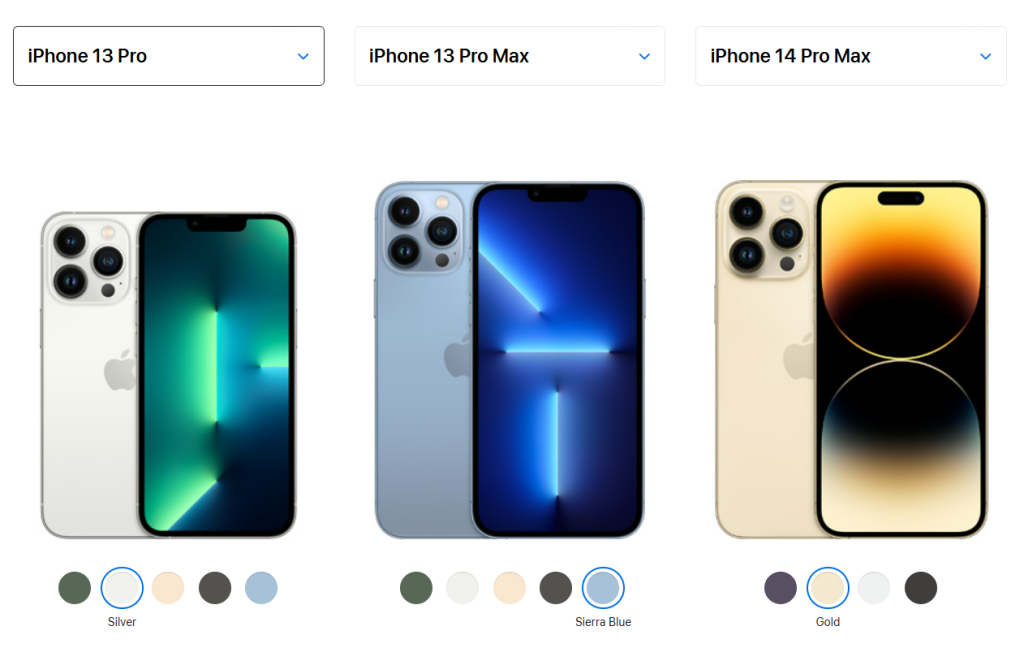Select Alpine Green color for iPhone 13 Pro
The width and height of the screenshot is (1024, 652).
click(x=74, y=588)
